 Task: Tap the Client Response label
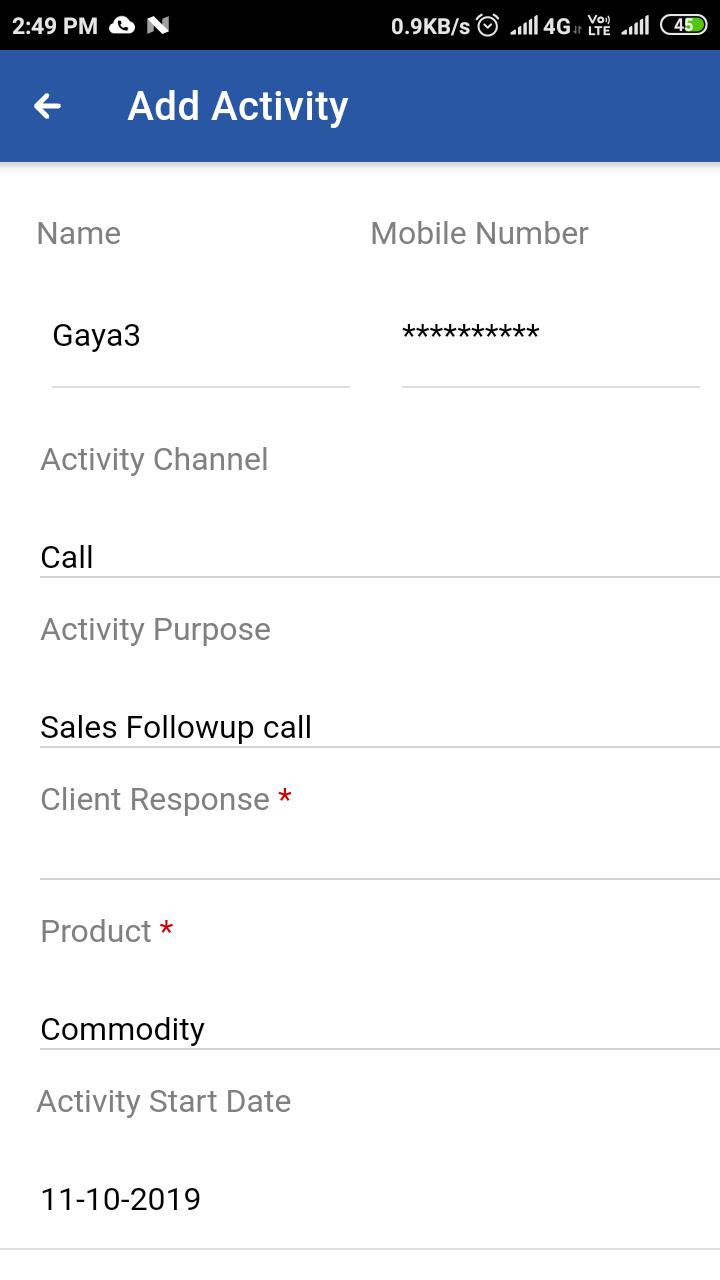pos(155,799)
